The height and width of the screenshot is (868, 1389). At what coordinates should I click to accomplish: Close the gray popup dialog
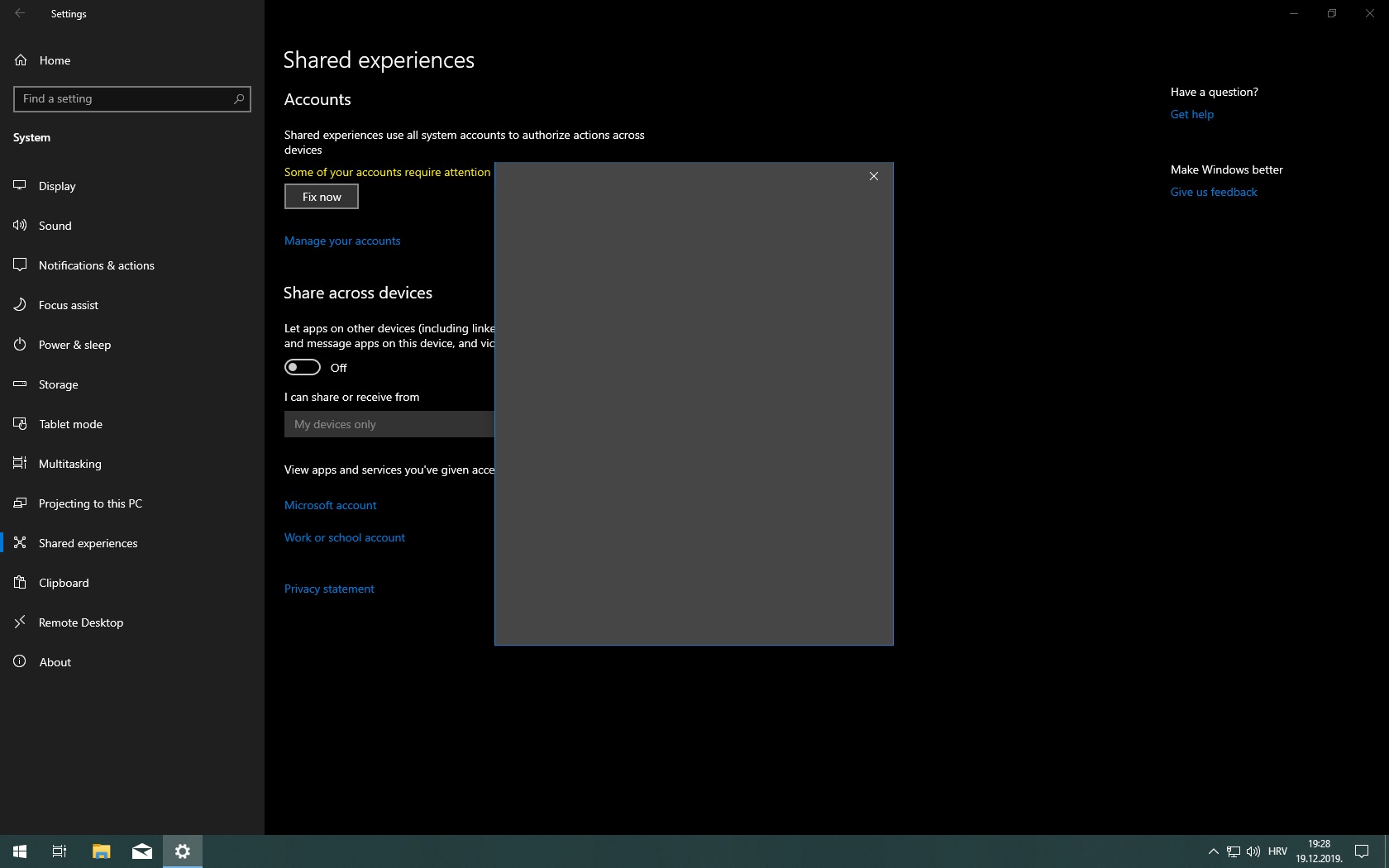[874, 176]
